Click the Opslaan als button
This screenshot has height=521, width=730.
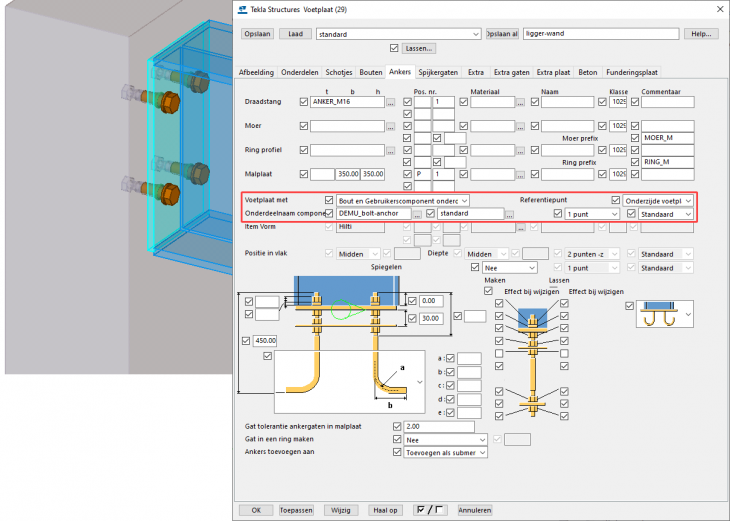tap(502, 34)
